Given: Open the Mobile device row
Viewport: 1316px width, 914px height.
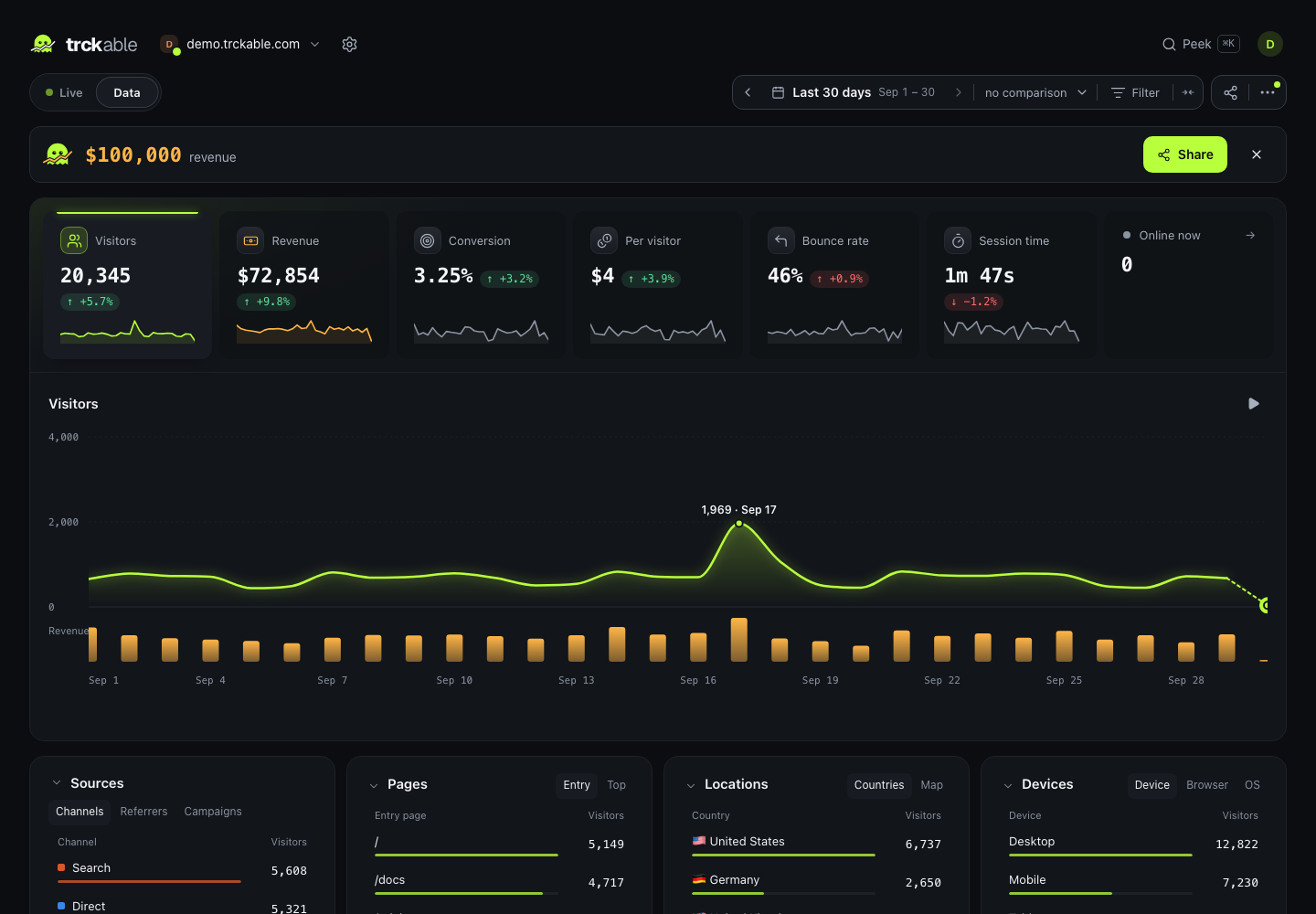Looking at the screenshot, I should pos(1133,883).
